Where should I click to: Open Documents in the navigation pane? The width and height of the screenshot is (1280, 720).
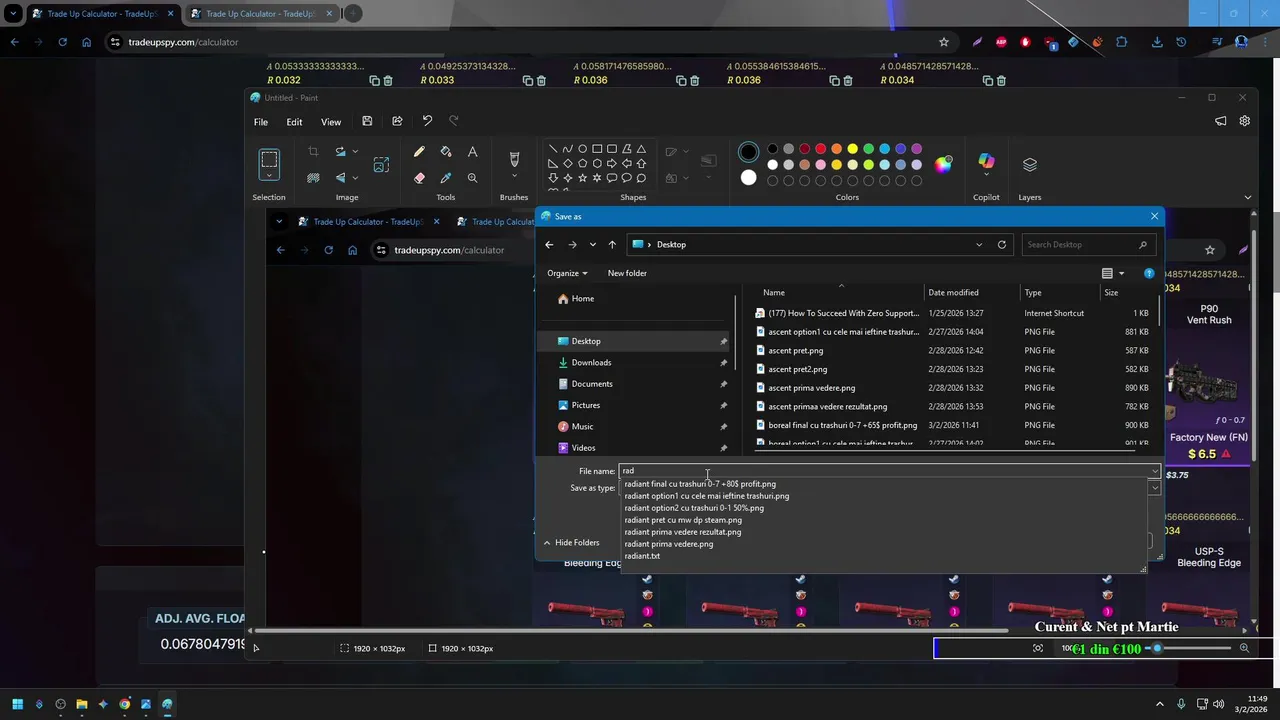click(592, 384)
